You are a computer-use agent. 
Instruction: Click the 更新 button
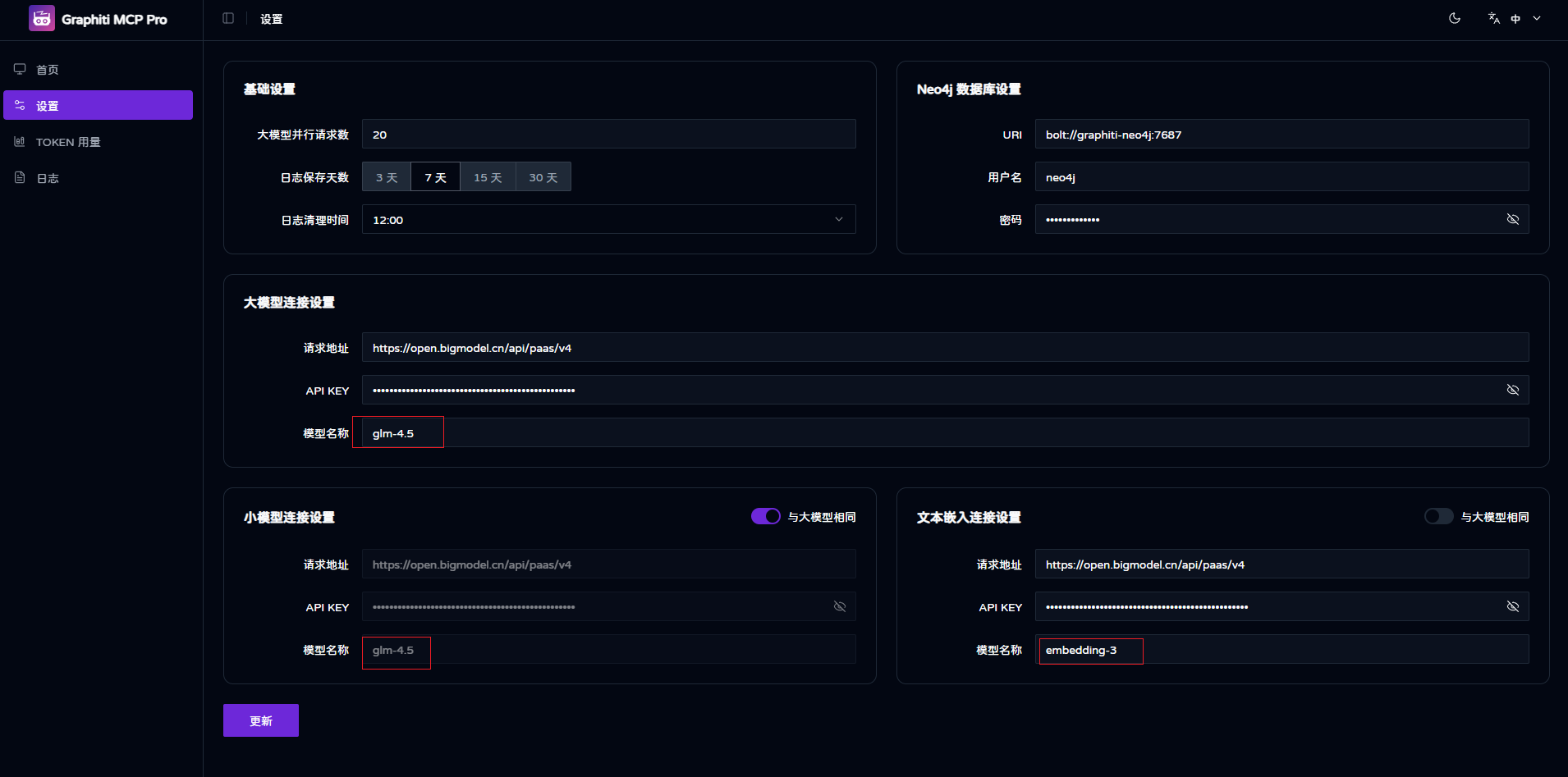click(x=261, y=720)
